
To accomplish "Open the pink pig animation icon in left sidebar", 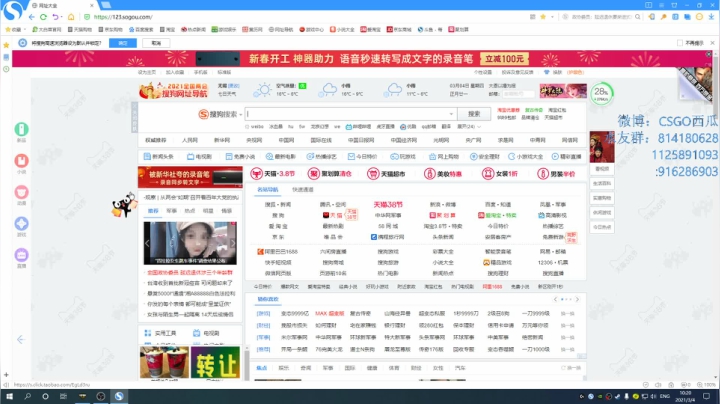I will point(21,192).
